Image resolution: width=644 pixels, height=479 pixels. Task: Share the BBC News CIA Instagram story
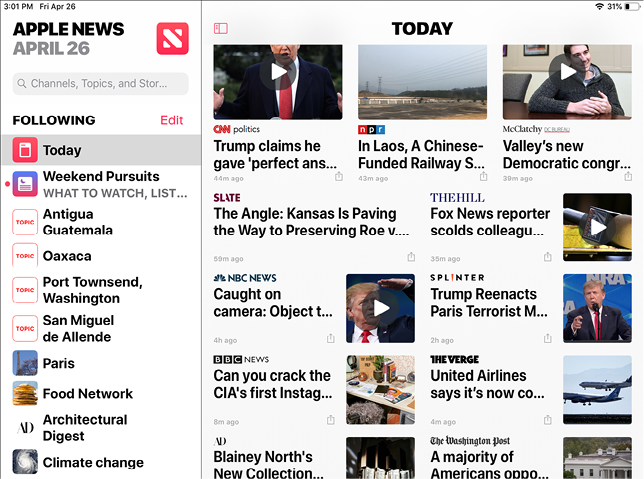(x=331, y=420)
